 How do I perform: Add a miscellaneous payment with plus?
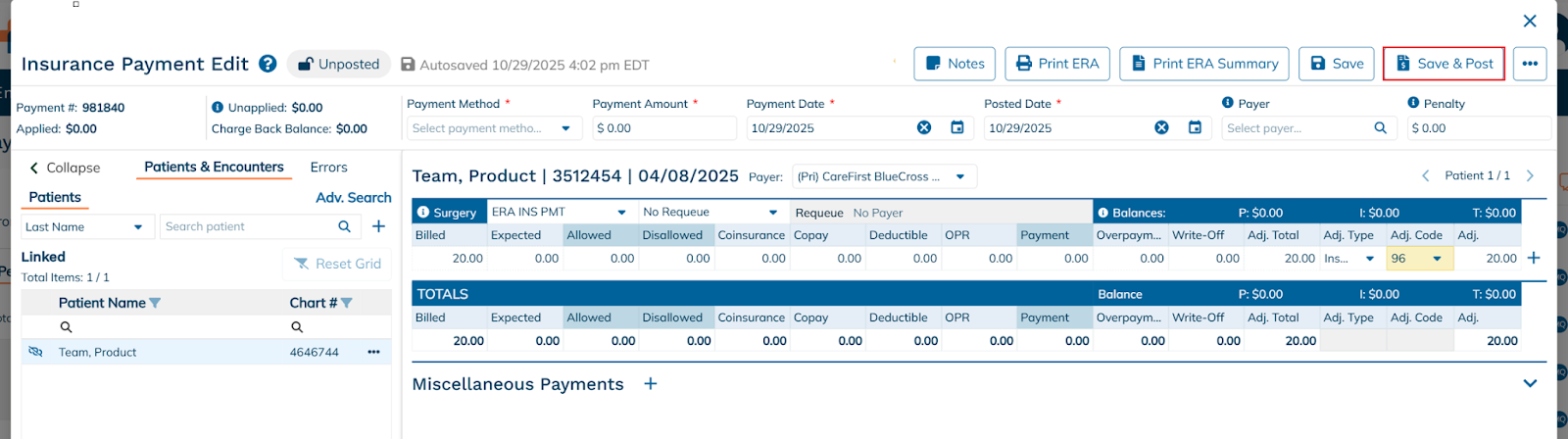[650, 384]
